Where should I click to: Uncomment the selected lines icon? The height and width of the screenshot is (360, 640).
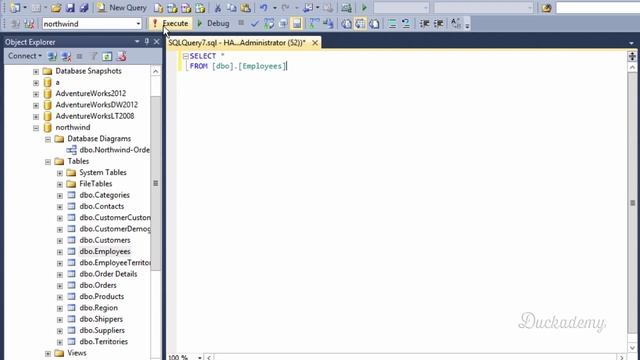[406, 24]
